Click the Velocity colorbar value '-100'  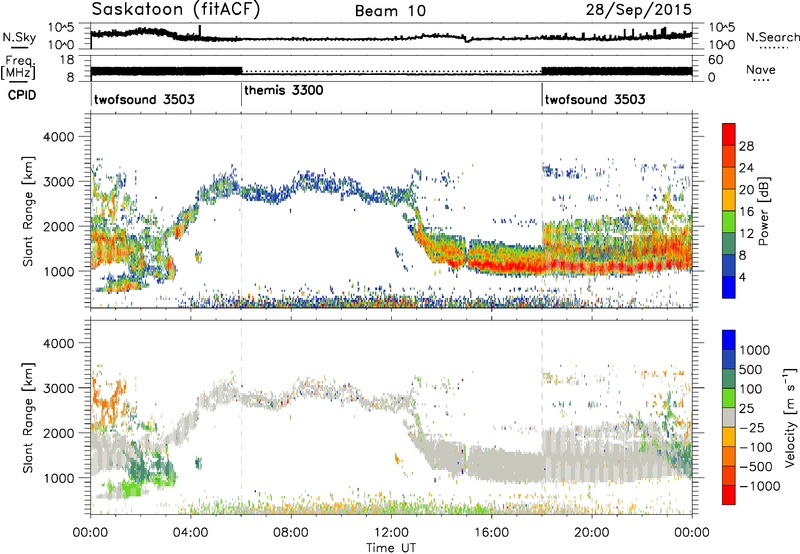[755, 447]
